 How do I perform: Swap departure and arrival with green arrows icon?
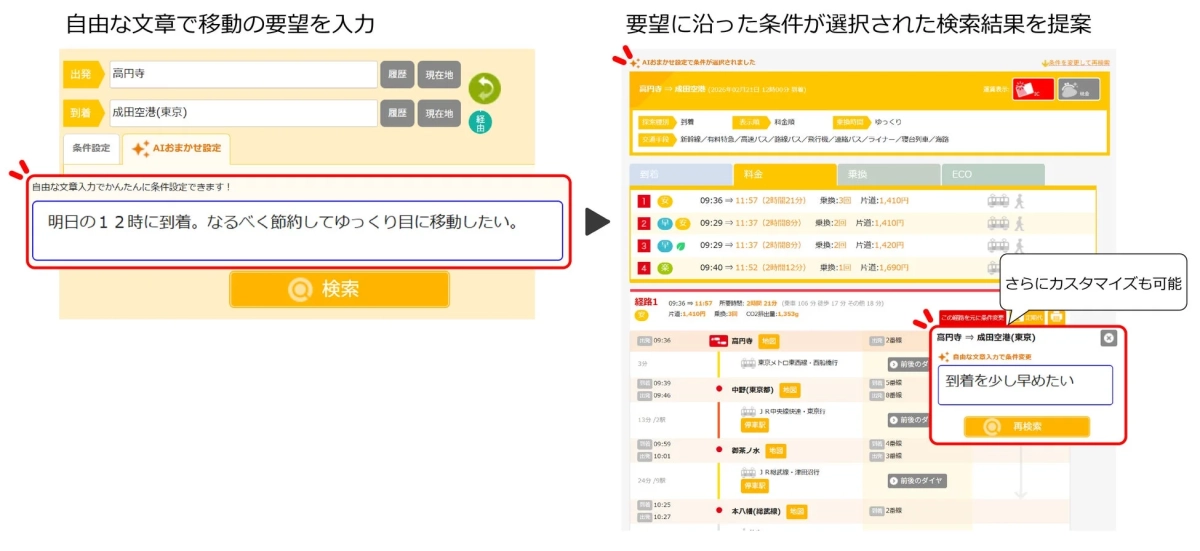point(484,88)
